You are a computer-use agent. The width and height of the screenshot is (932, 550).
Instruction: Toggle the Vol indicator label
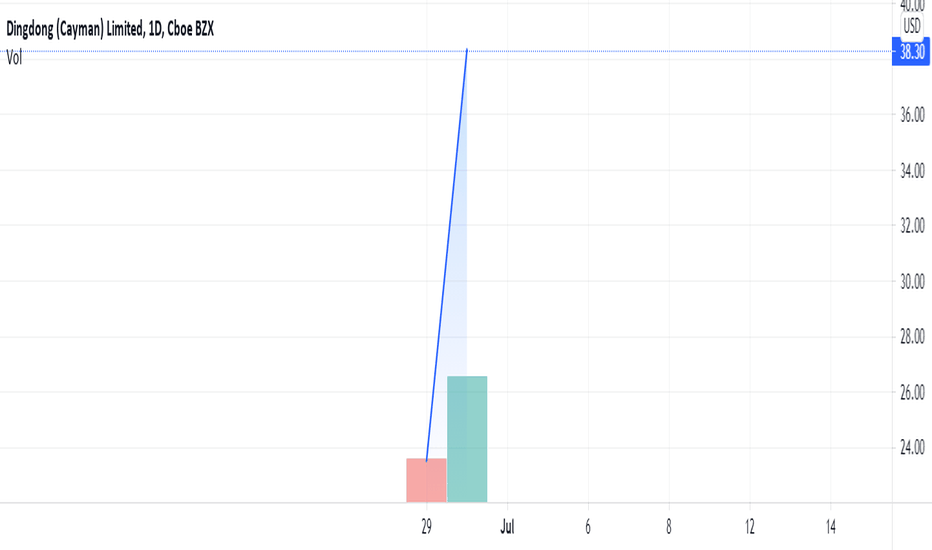(x=14, y=58)
